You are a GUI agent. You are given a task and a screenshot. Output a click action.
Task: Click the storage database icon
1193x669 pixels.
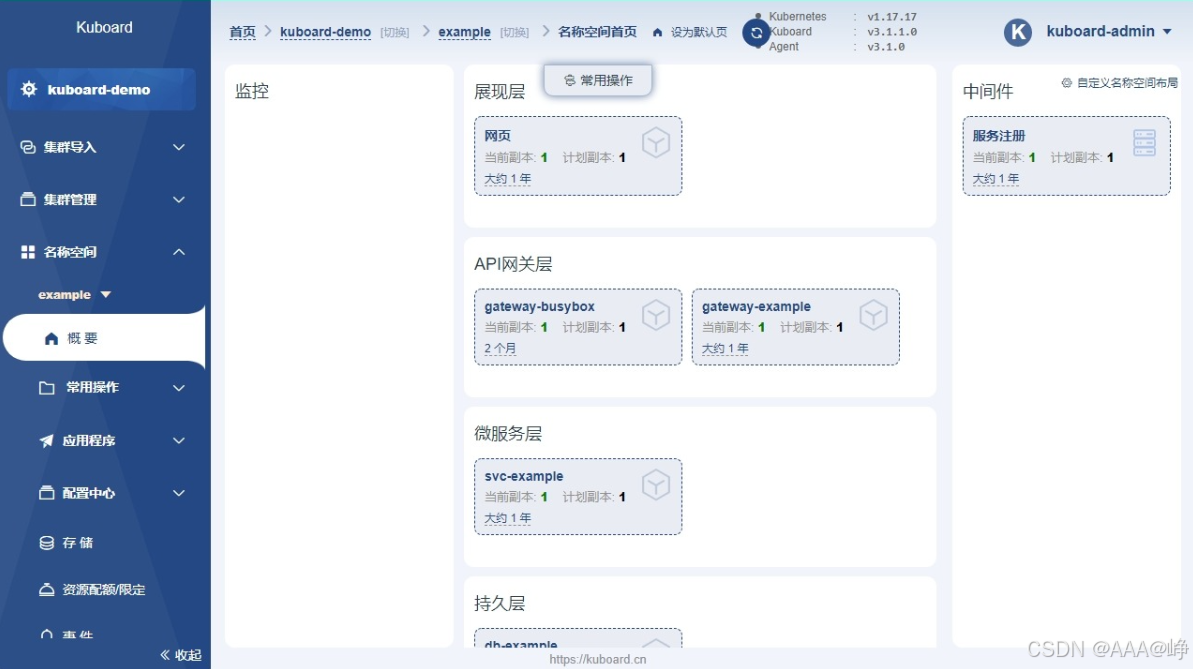(46, 543)
